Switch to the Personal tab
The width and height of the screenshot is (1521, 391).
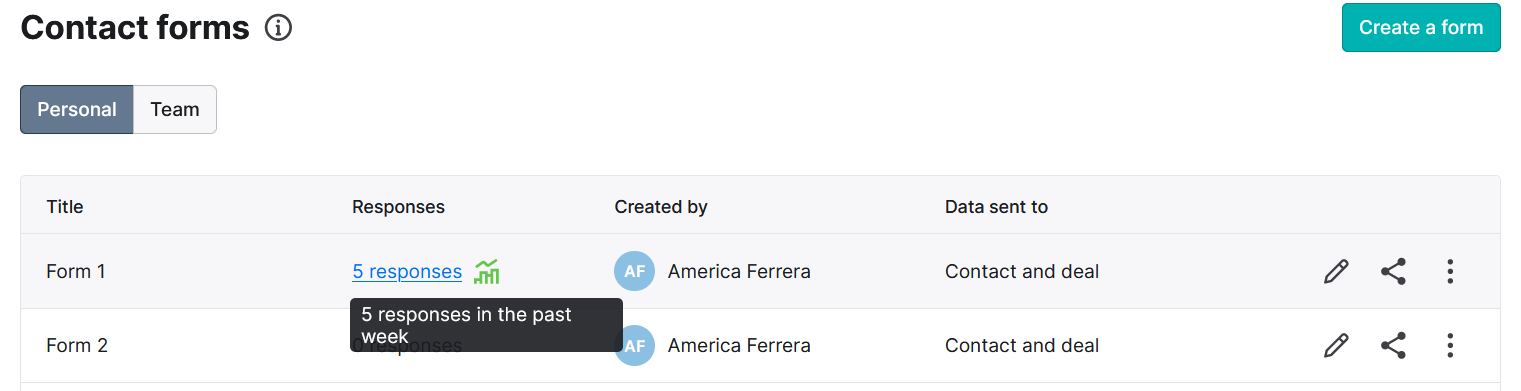coord(77,110)
